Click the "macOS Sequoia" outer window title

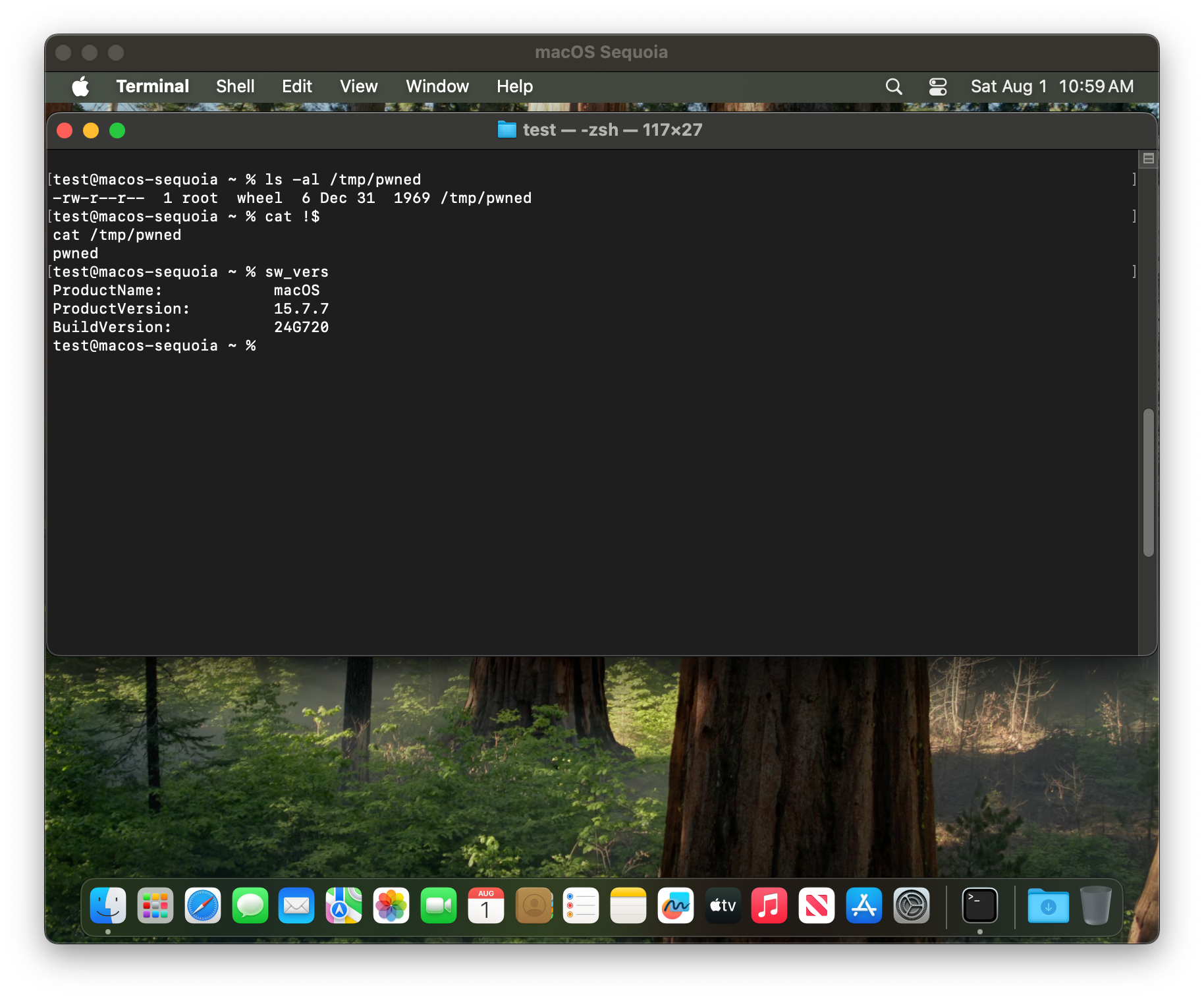[x=601, y=52]
